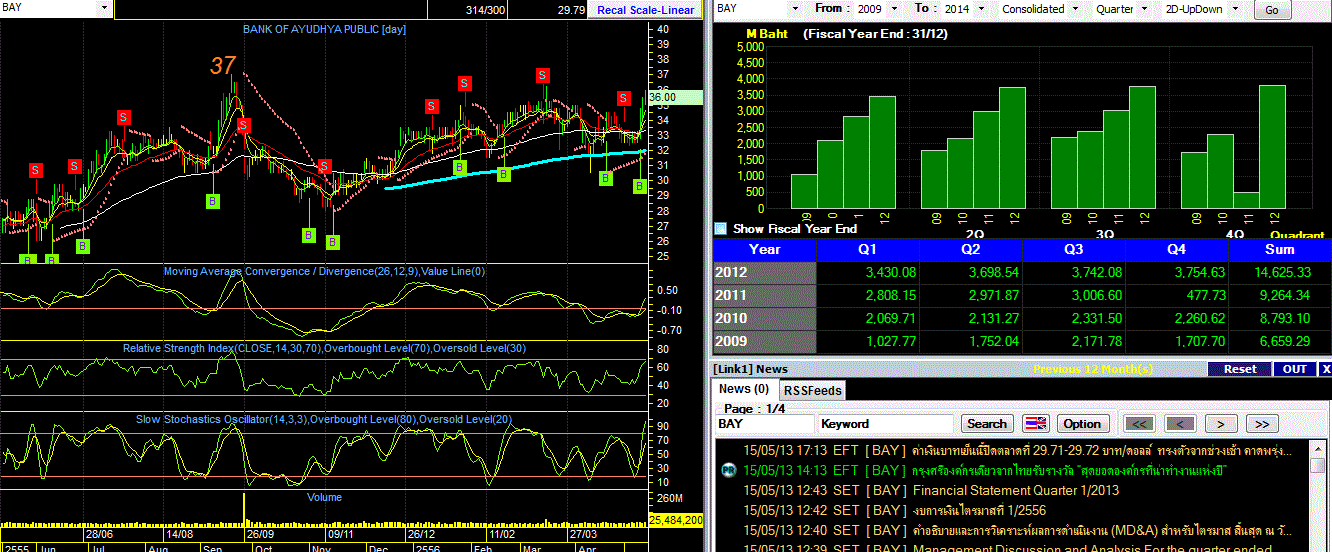1332x552 pixels.
Task: Click the red S marker under the 37 label
Action: (243, 125)
